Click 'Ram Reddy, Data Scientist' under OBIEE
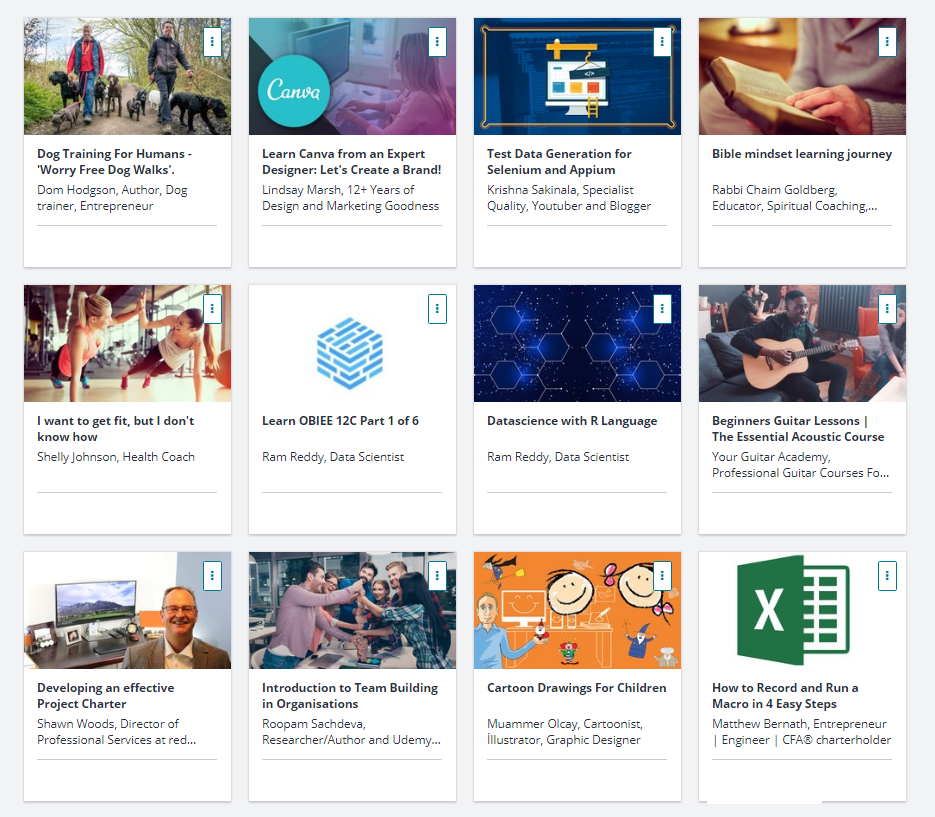Viewport: 935px width, 817px height. tap(333, 457)
